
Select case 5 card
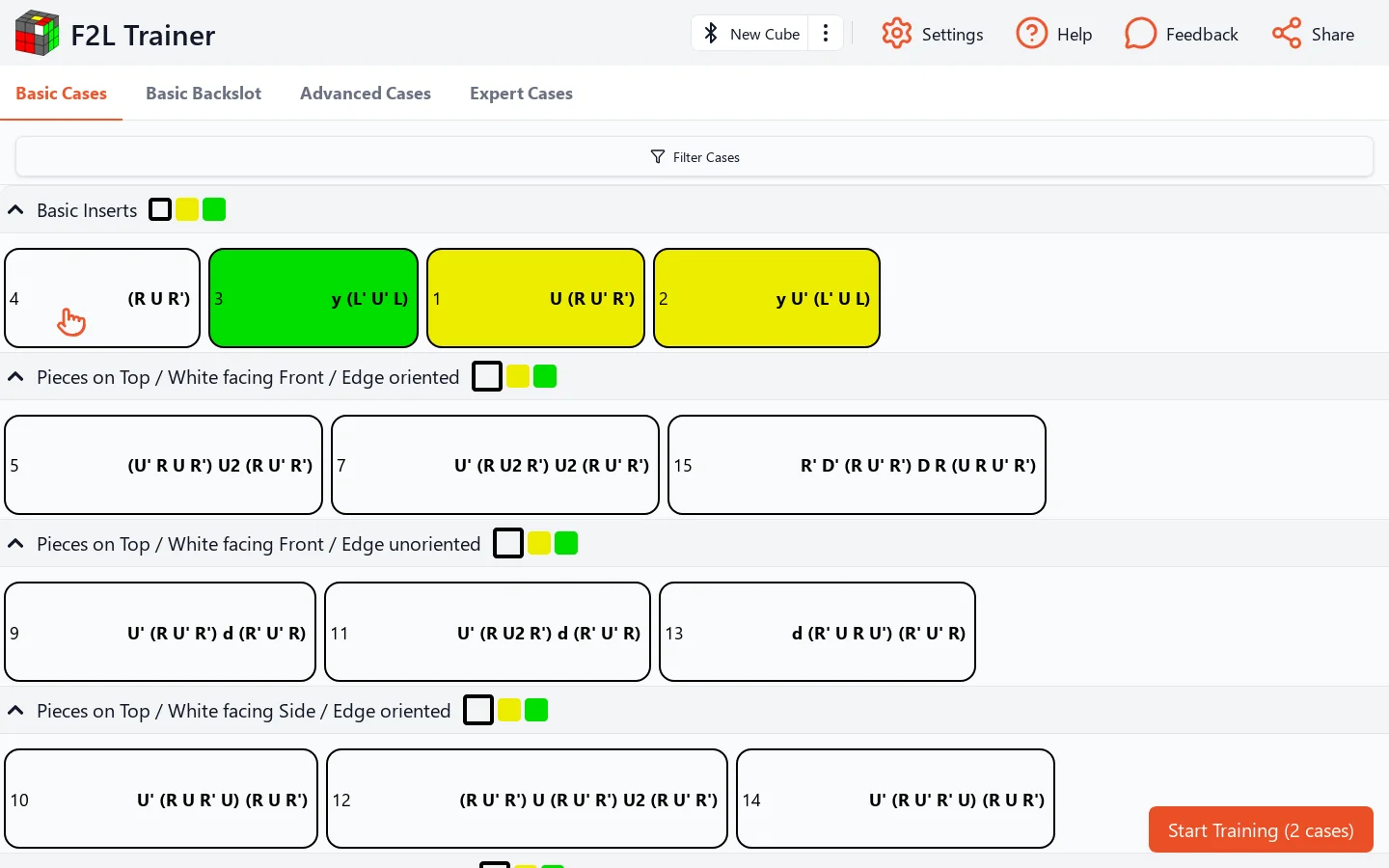coord(163,465)
